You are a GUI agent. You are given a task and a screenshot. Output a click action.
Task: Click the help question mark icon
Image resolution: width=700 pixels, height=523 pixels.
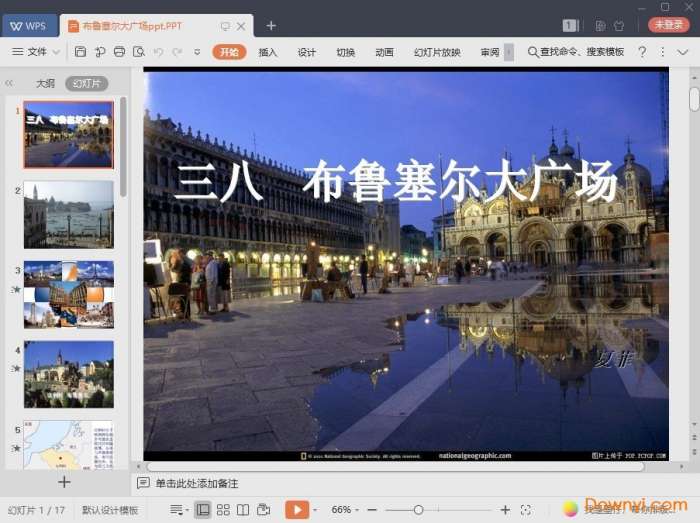pos(642,52)
